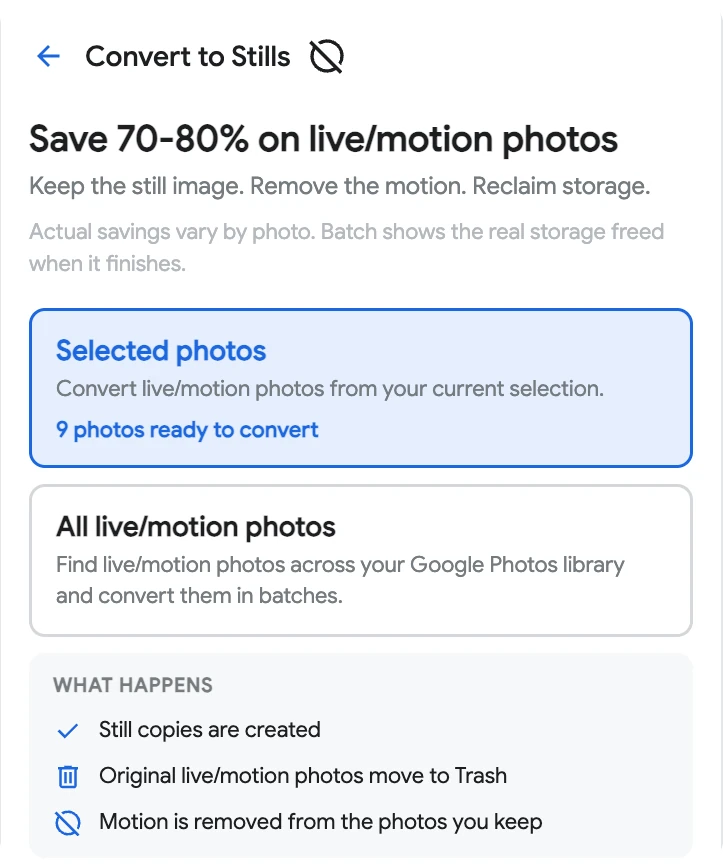This screenshot has width=723, height=864.
Task: Click the WHAT HAPPENS section label
Action: (x=133, y=685)
